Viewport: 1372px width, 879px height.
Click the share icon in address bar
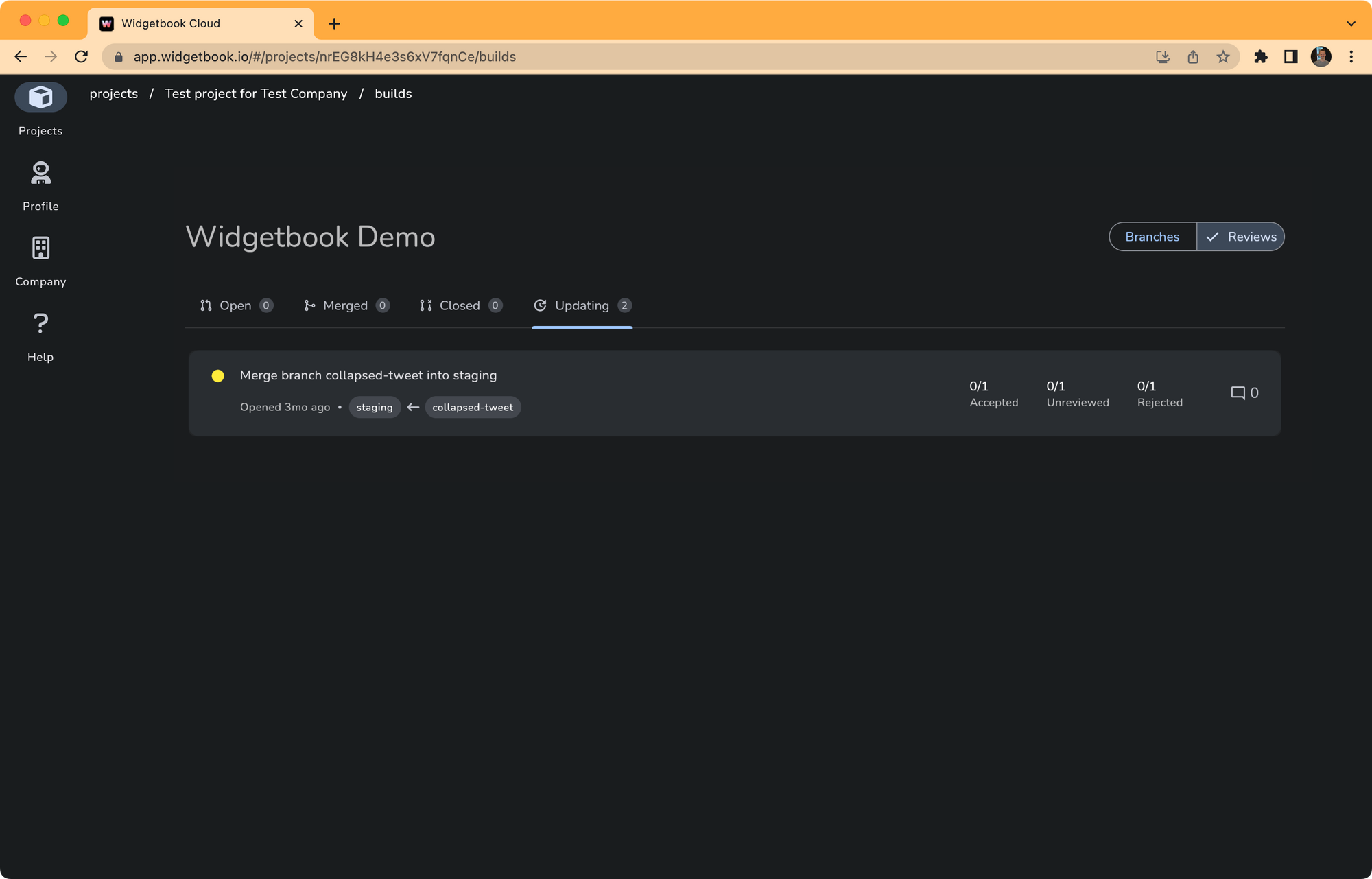click(x=1193, y=57)
